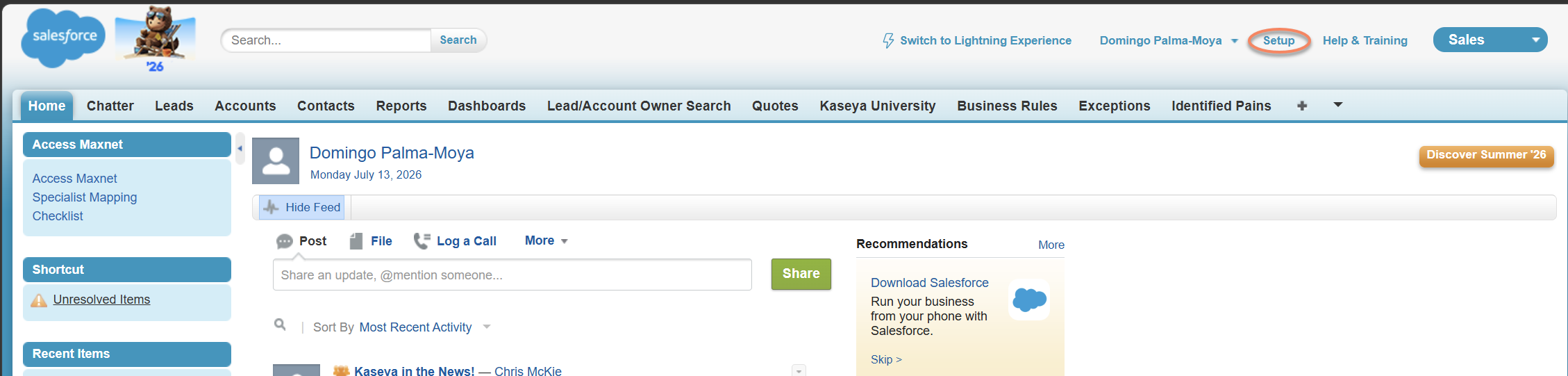The image size is (1568, 376).
Task: Click the green Share button
Action: pyautogui.click(x=801, y=274)
